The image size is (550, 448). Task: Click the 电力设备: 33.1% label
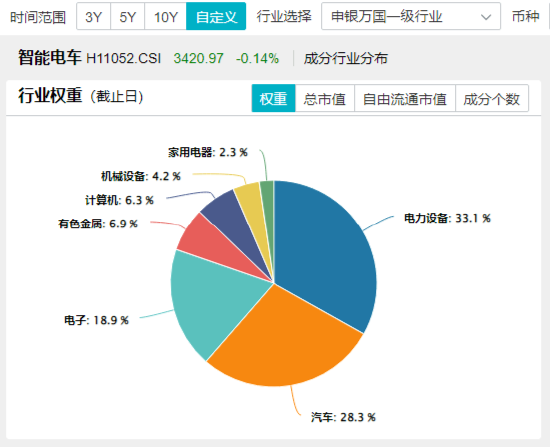pos(447,218)
